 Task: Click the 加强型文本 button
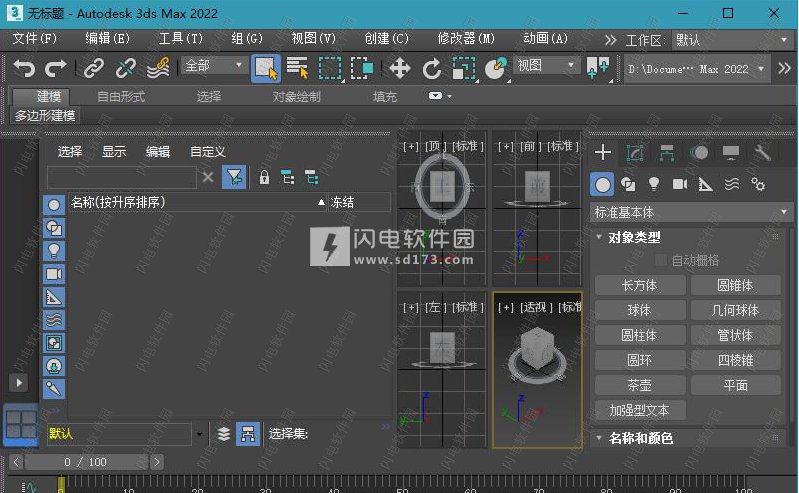tap(640, 410)
